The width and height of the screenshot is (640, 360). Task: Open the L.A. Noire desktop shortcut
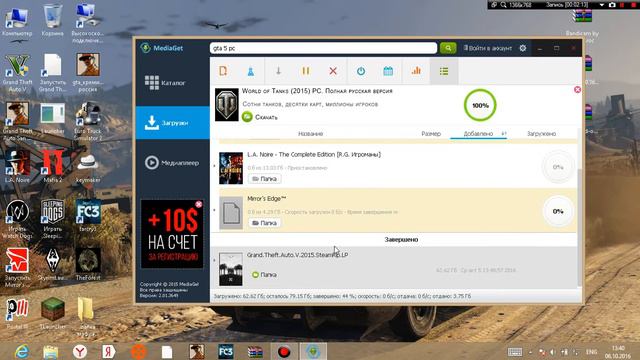click(x=17, y=166)
